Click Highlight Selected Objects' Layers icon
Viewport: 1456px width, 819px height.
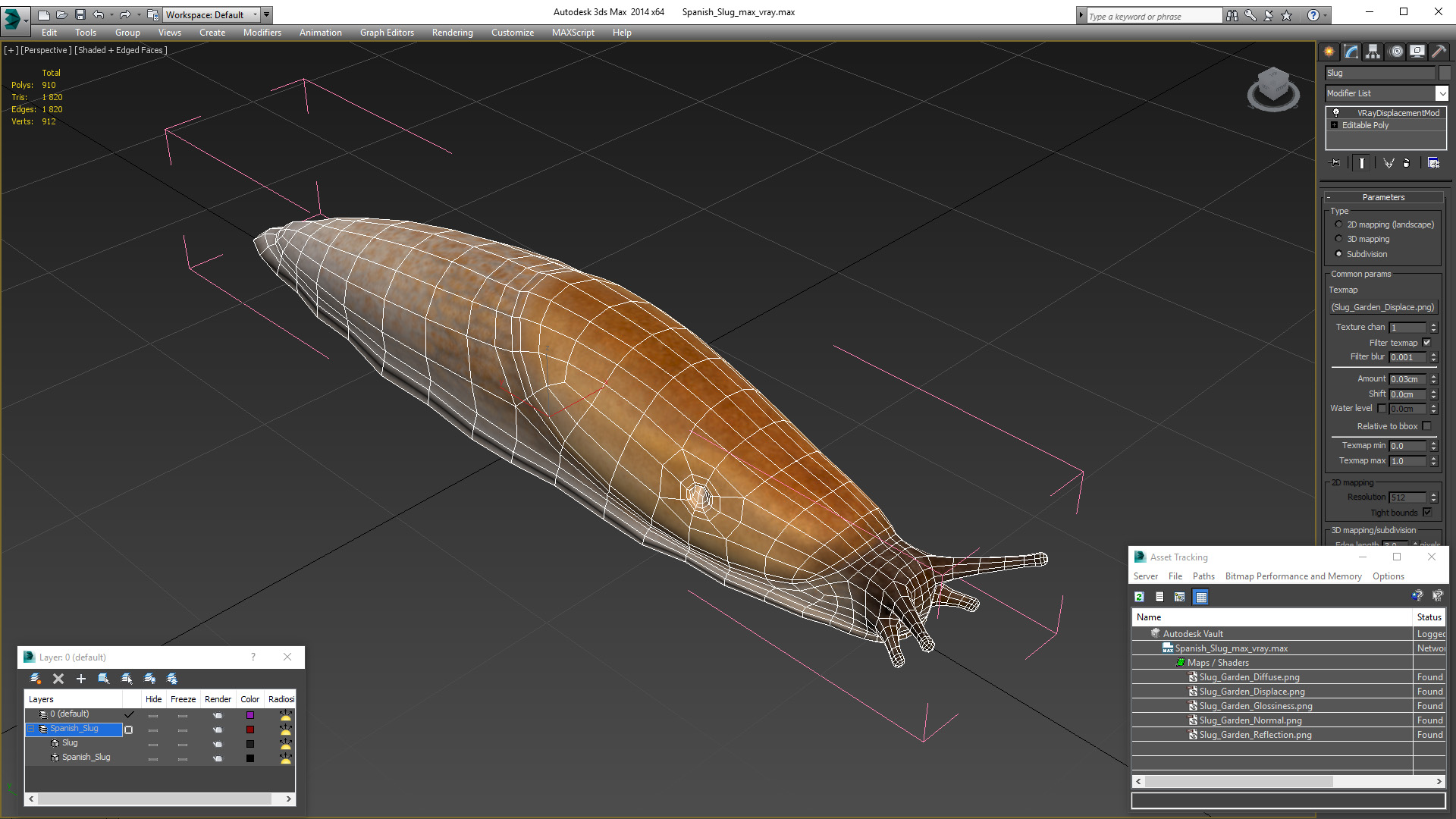pyautogui.click(x=127, y=679)
